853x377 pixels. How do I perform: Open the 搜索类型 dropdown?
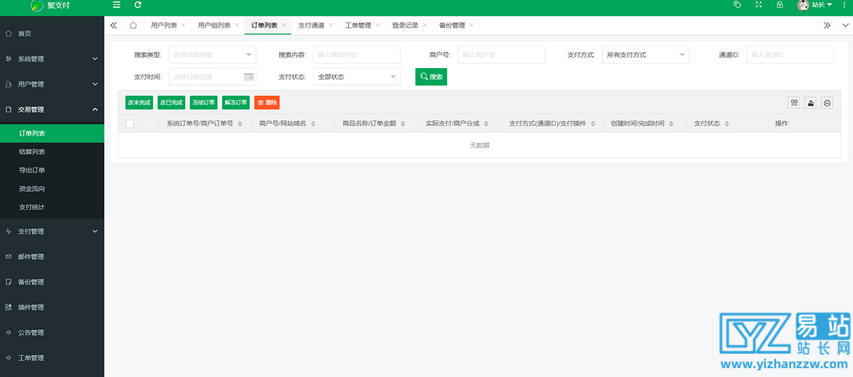tap(212, 55)
